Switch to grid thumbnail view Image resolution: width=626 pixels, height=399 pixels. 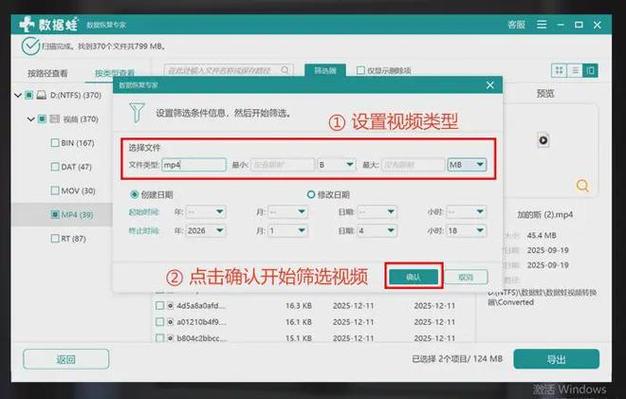click(559, 71)
